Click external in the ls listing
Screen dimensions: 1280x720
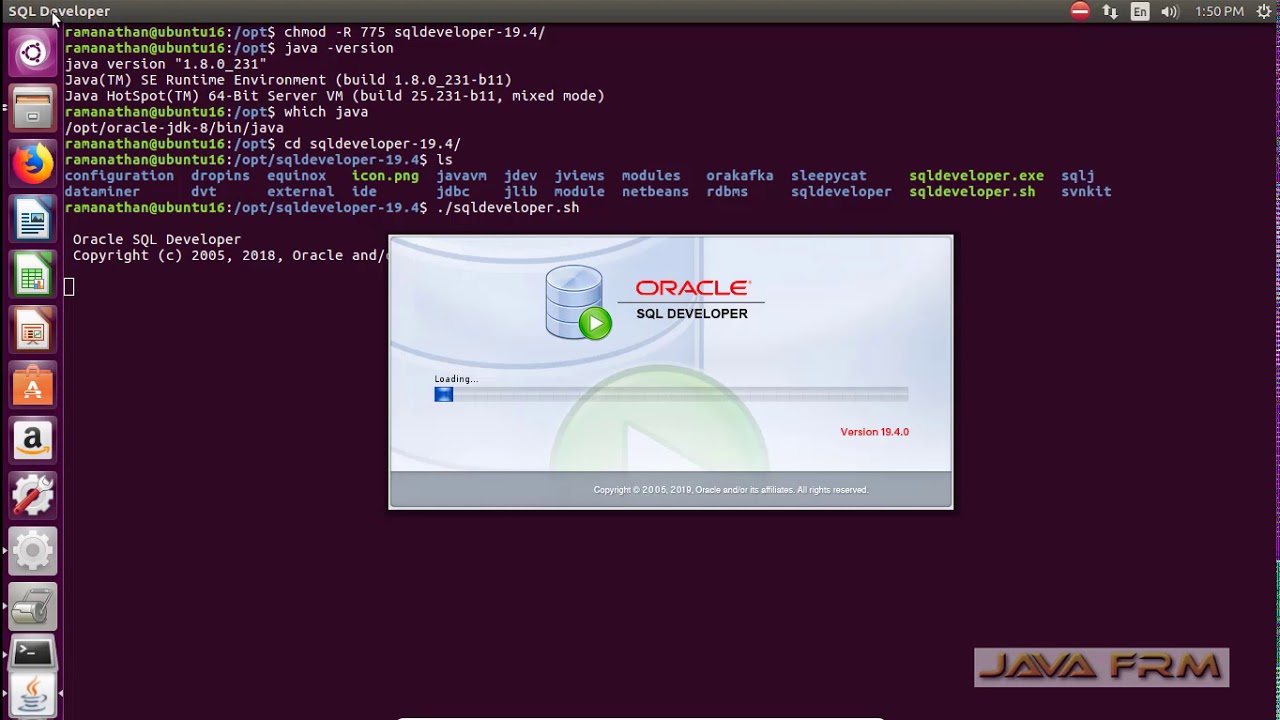coord(300,192)
